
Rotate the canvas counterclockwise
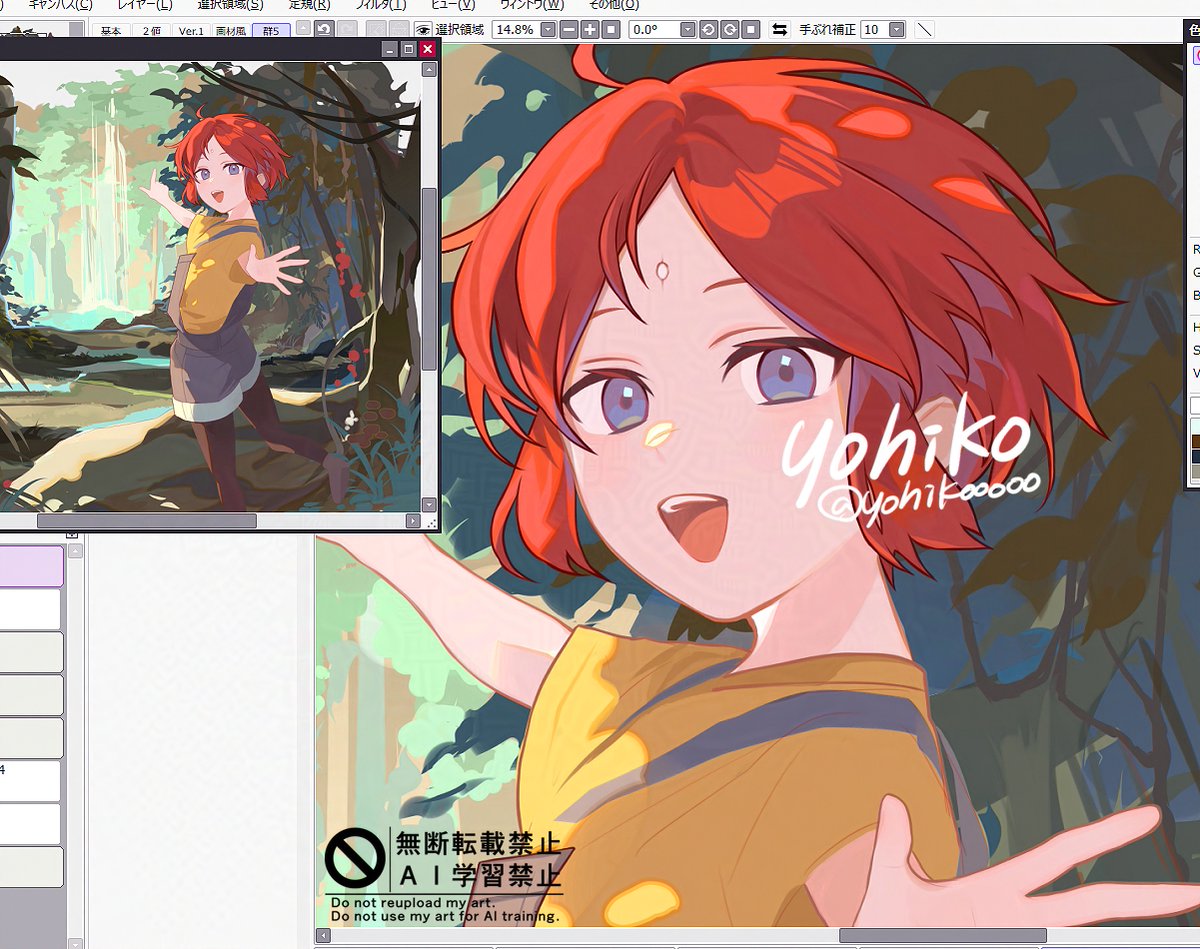tap(708, 29)
